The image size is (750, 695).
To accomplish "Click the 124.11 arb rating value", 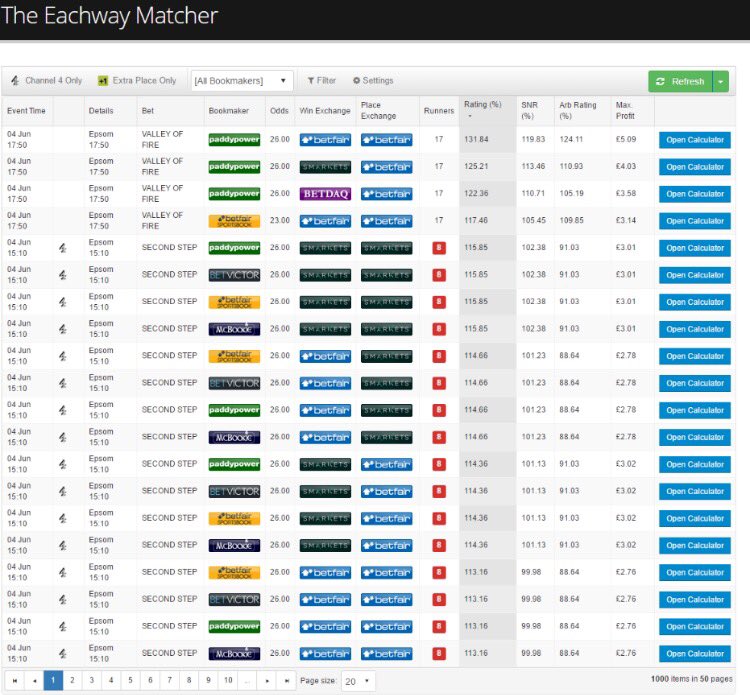I will pos(571,139).
